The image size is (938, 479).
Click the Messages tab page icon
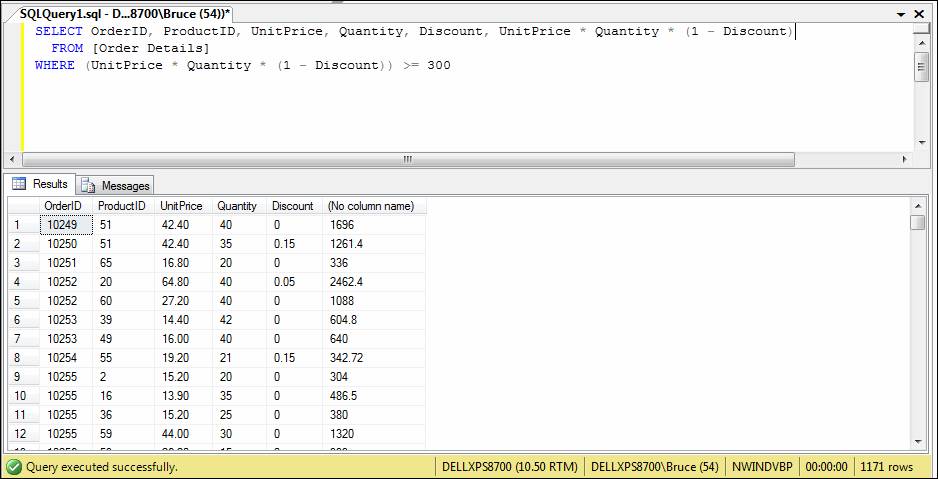88,186
